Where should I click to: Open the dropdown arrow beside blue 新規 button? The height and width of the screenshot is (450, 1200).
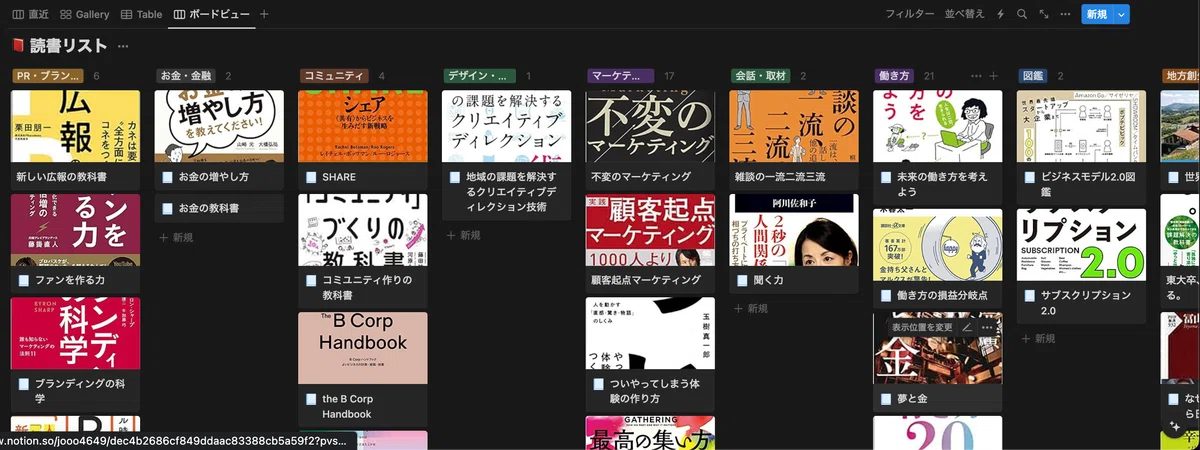(x=1122, y=14)
